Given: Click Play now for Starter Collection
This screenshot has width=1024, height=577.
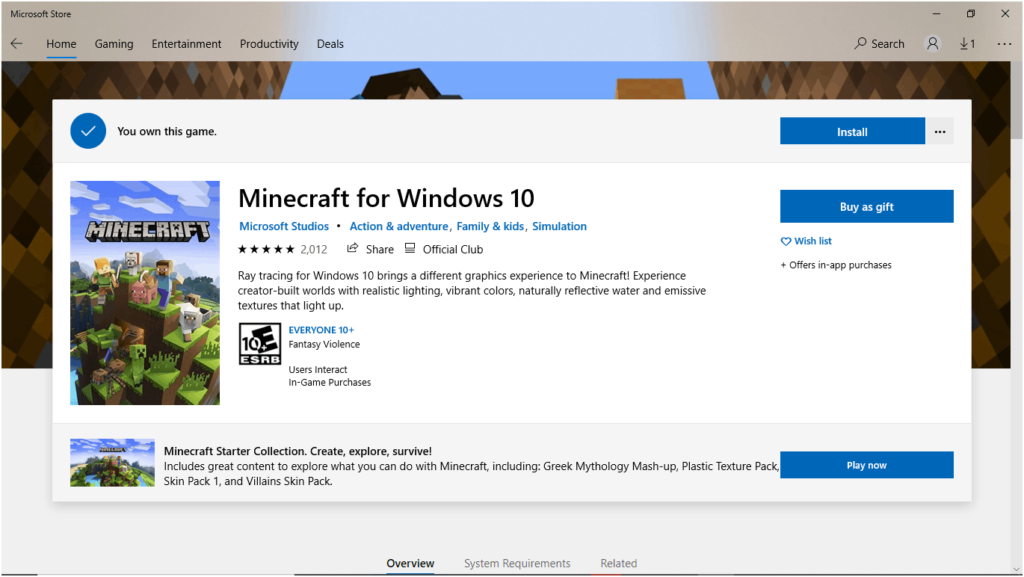Looking at the screenshot, I should pos(866,465).
